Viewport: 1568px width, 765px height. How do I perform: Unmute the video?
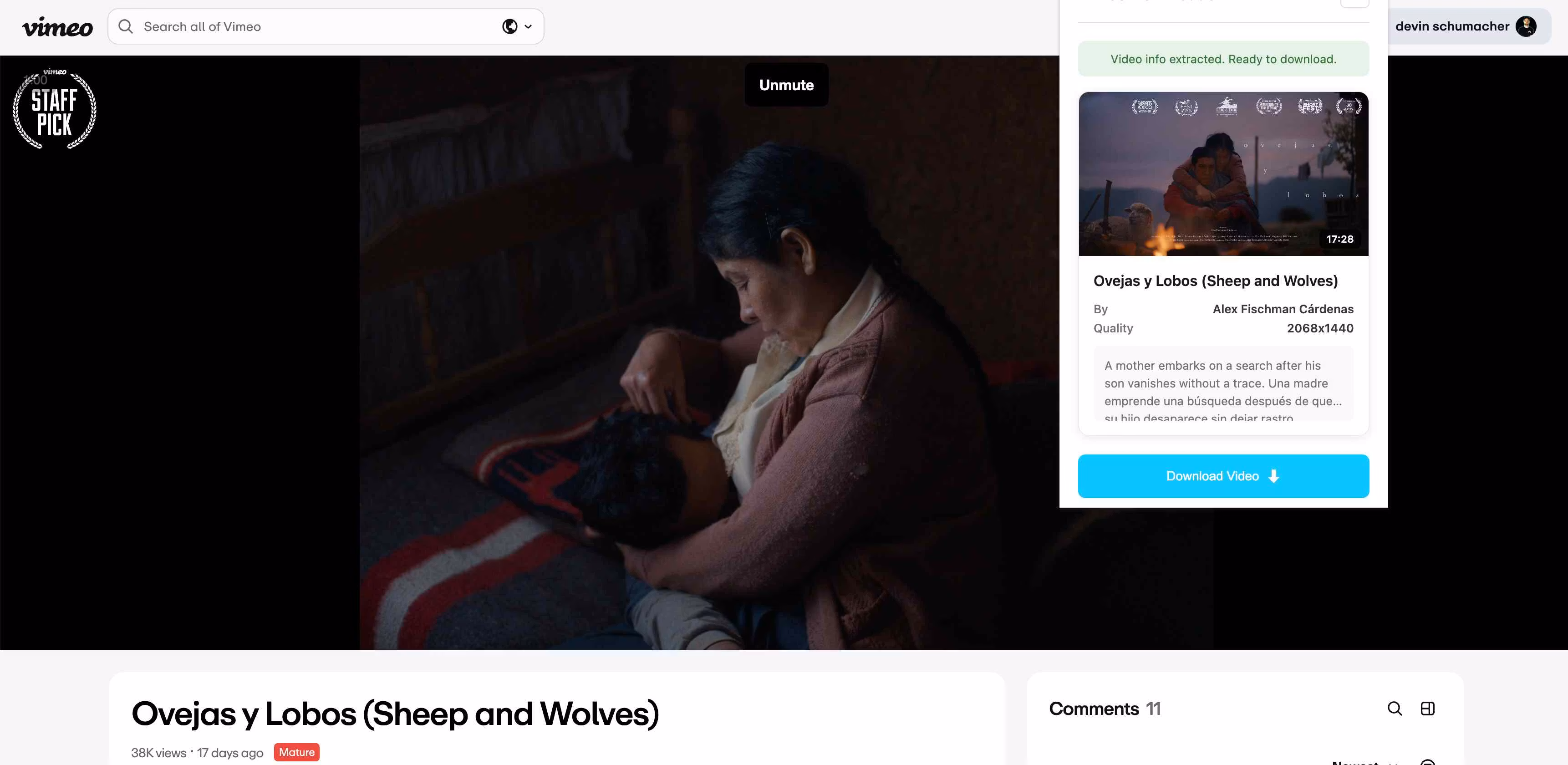786,85
